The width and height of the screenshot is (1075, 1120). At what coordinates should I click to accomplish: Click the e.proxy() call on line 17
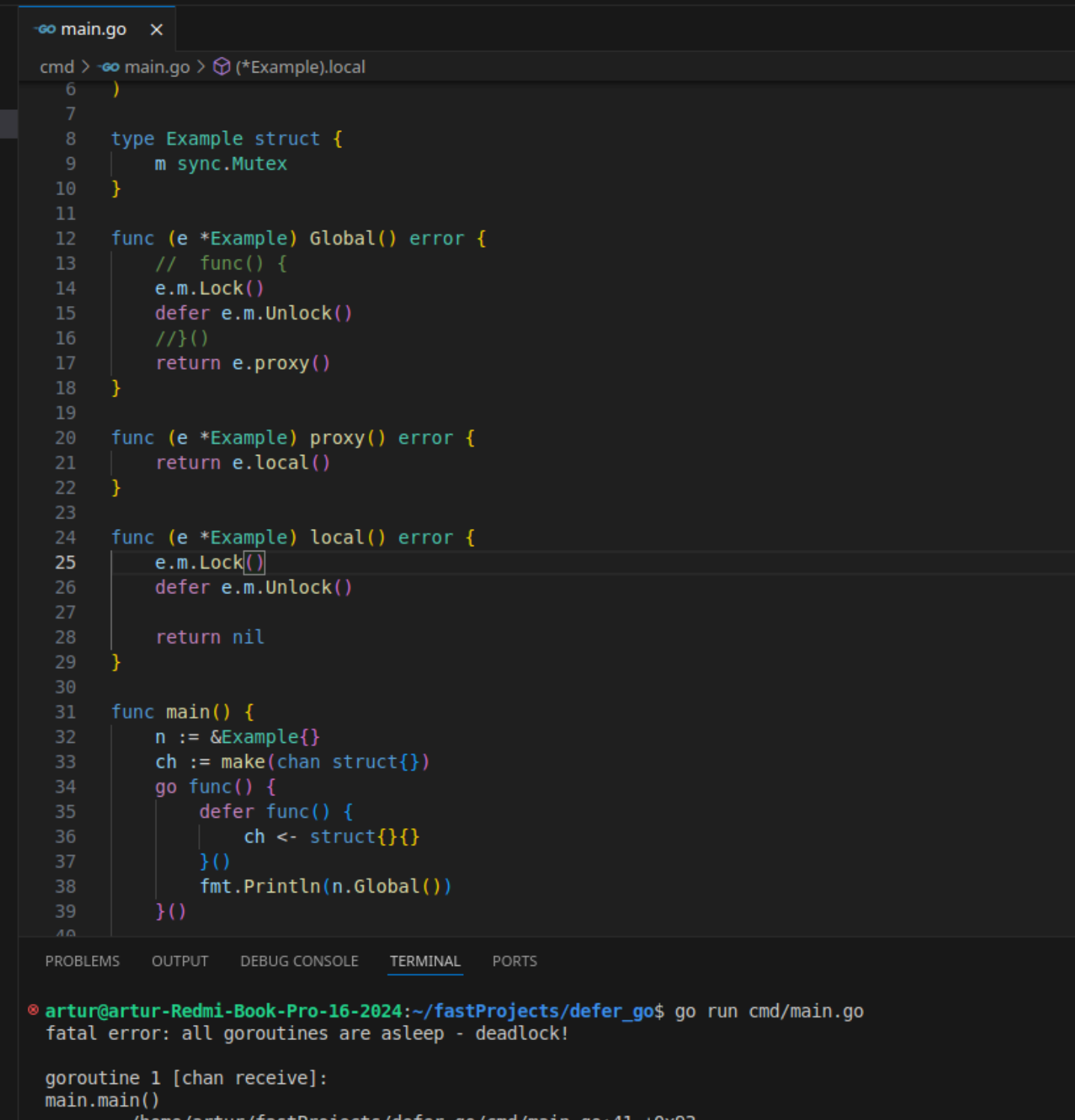tap(281, 363)
